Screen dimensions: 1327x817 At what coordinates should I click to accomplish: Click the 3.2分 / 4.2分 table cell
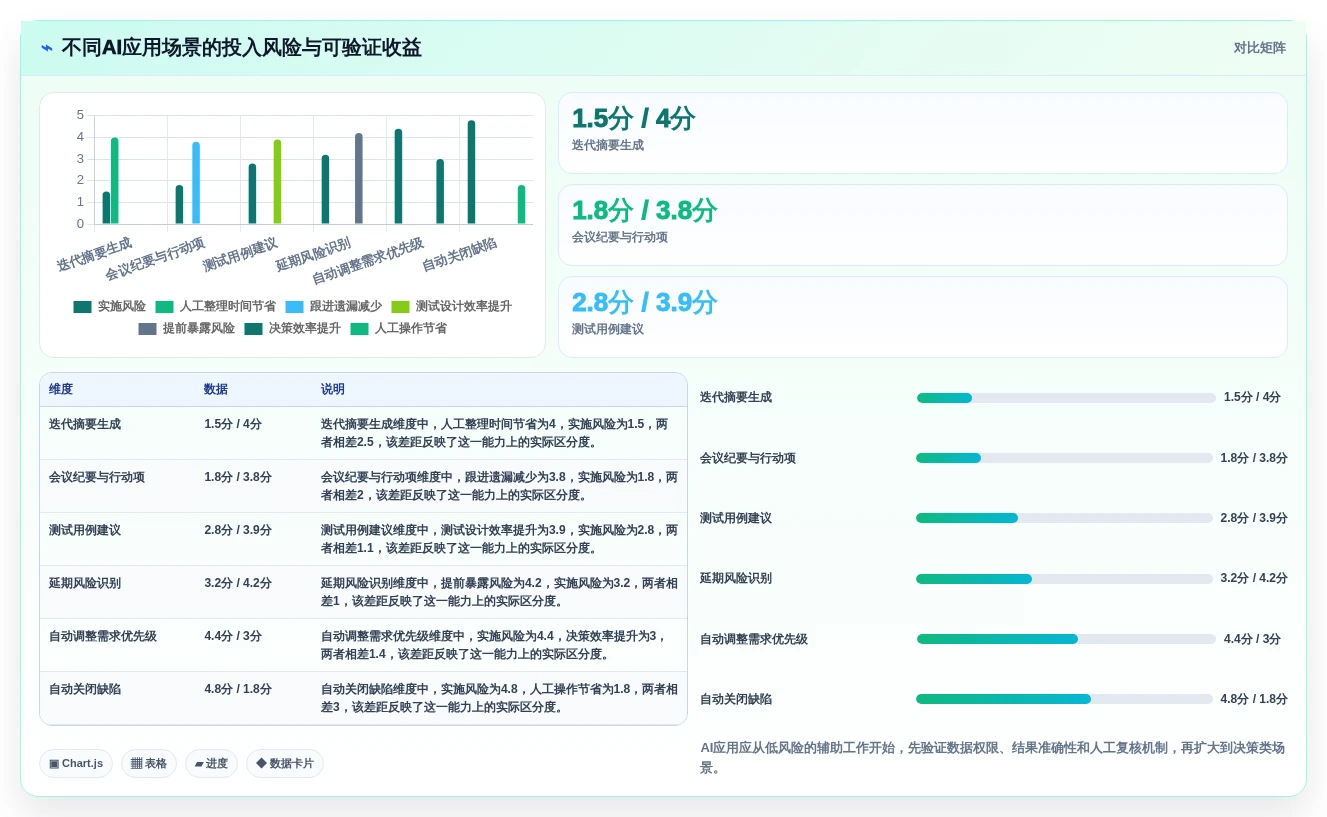pyautogui.click(x=238, y=583)
